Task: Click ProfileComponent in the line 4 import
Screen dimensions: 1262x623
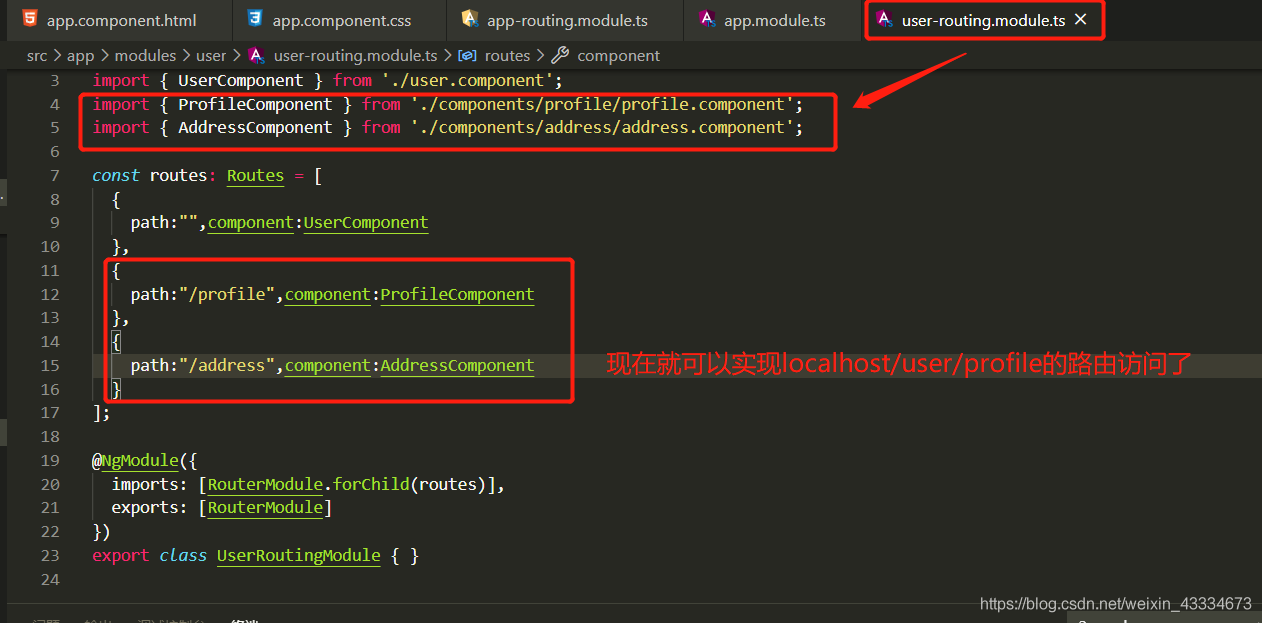Action: click(255, 104)
